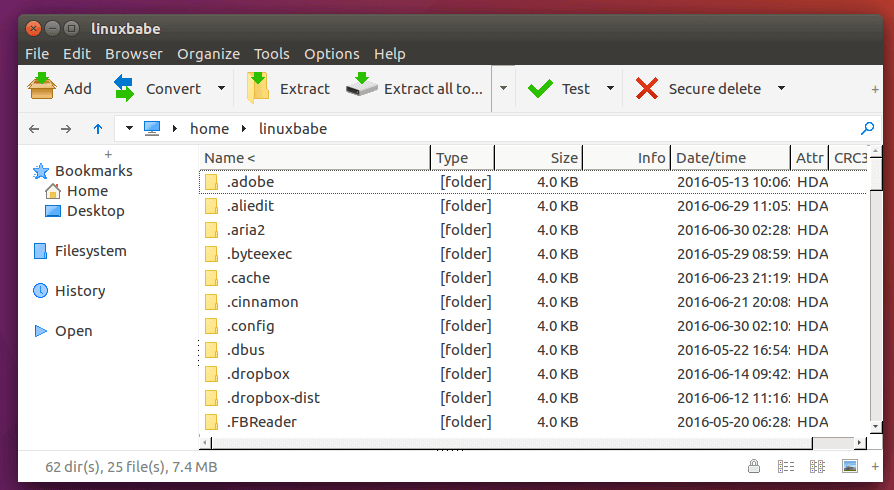Toggle image thumbnail view in status bar

(850, 467)
